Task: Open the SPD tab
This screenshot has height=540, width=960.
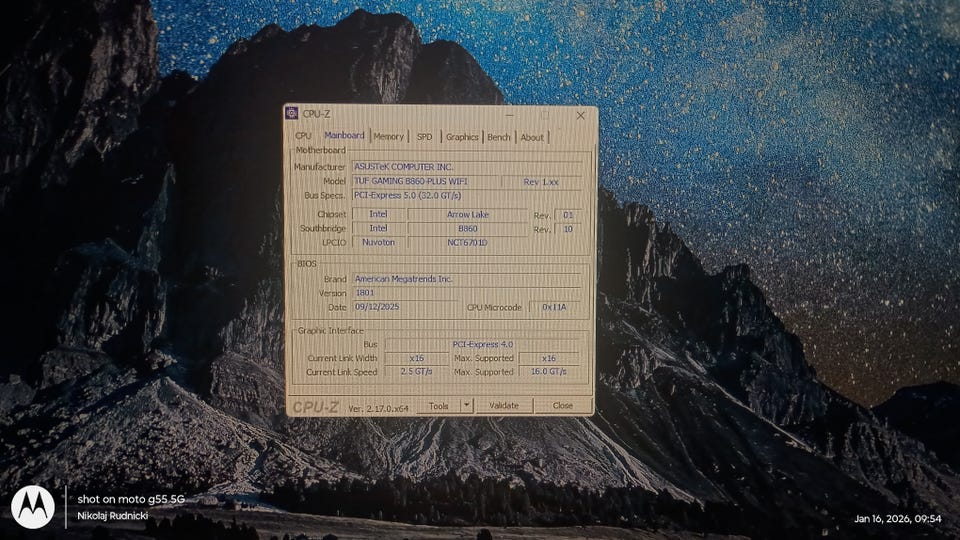Action: [x=424, y=137]
